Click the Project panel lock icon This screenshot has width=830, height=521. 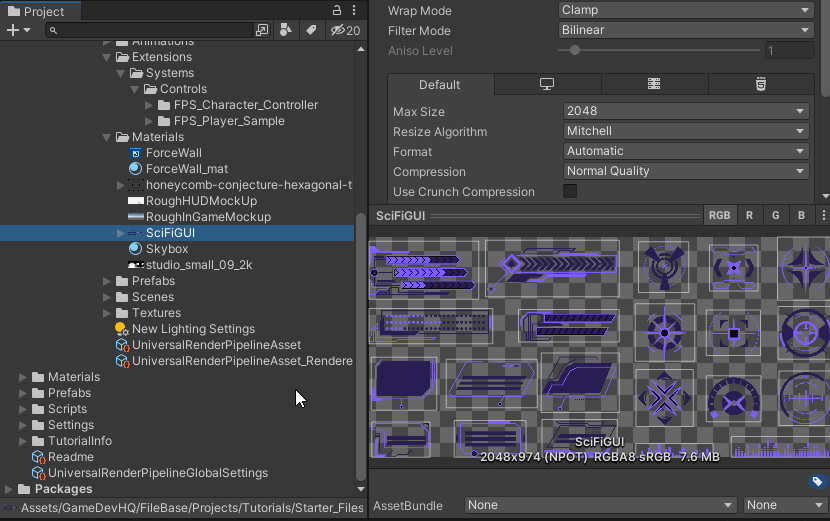click(x=337, y=10)
